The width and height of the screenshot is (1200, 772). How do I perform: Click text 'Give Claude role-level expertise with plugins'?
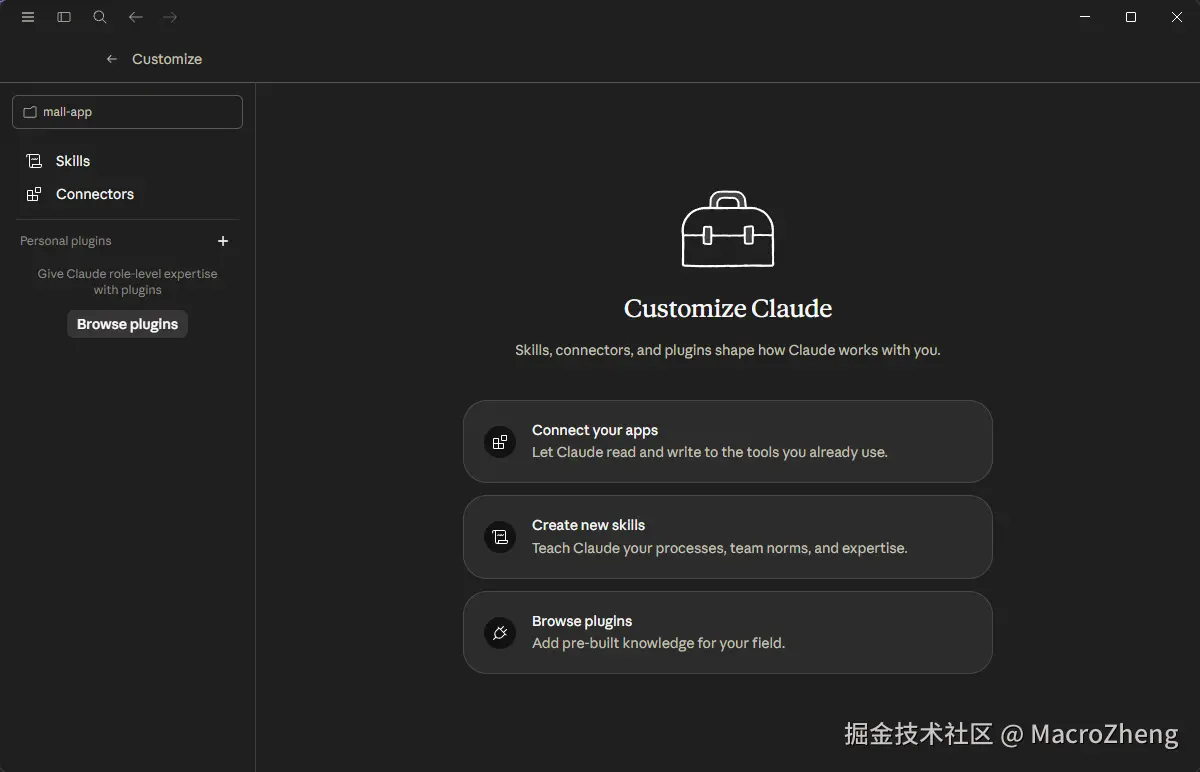click(127, 282)
